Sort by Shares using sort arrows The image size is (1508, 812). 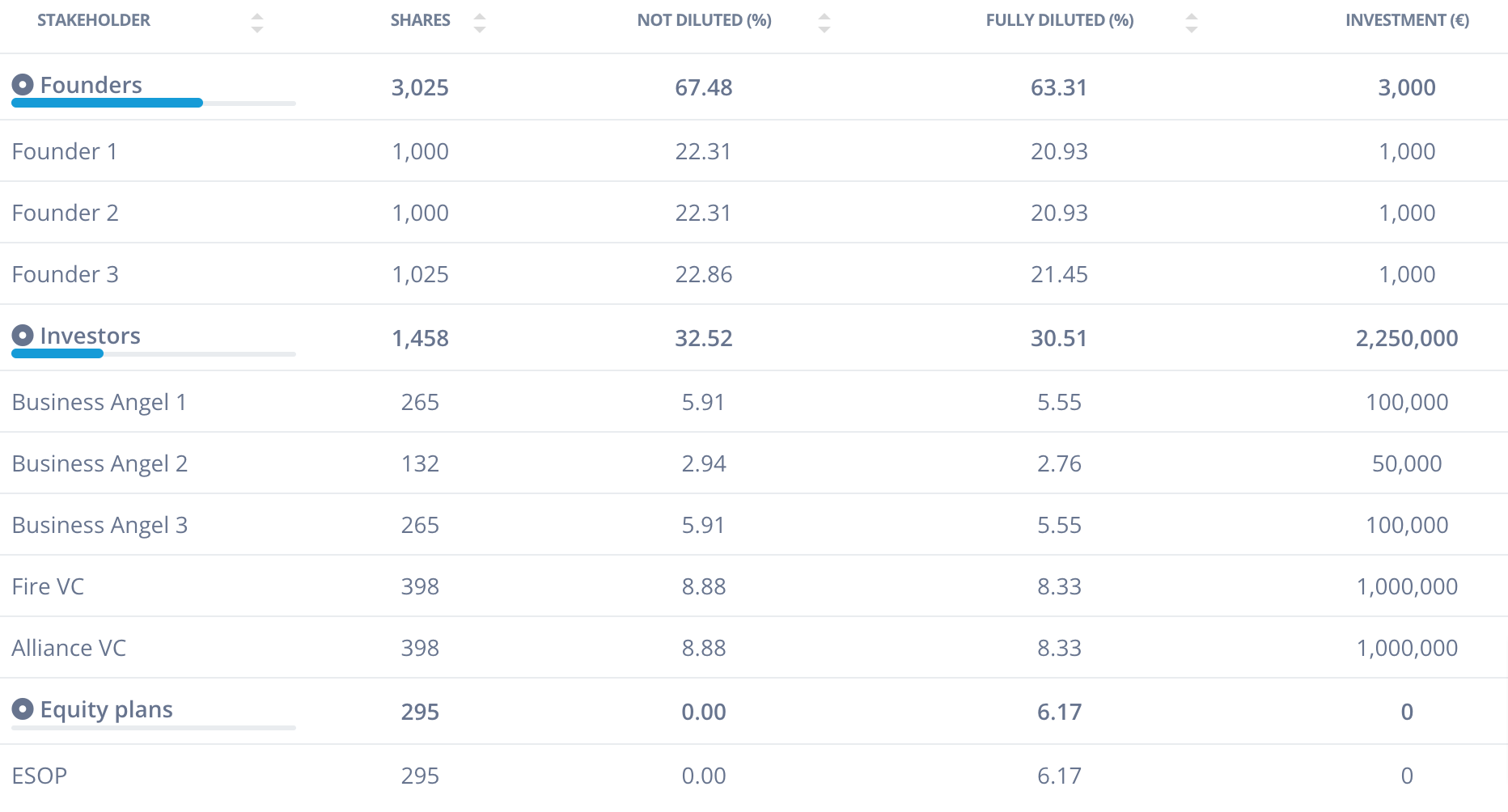(480, 23)
